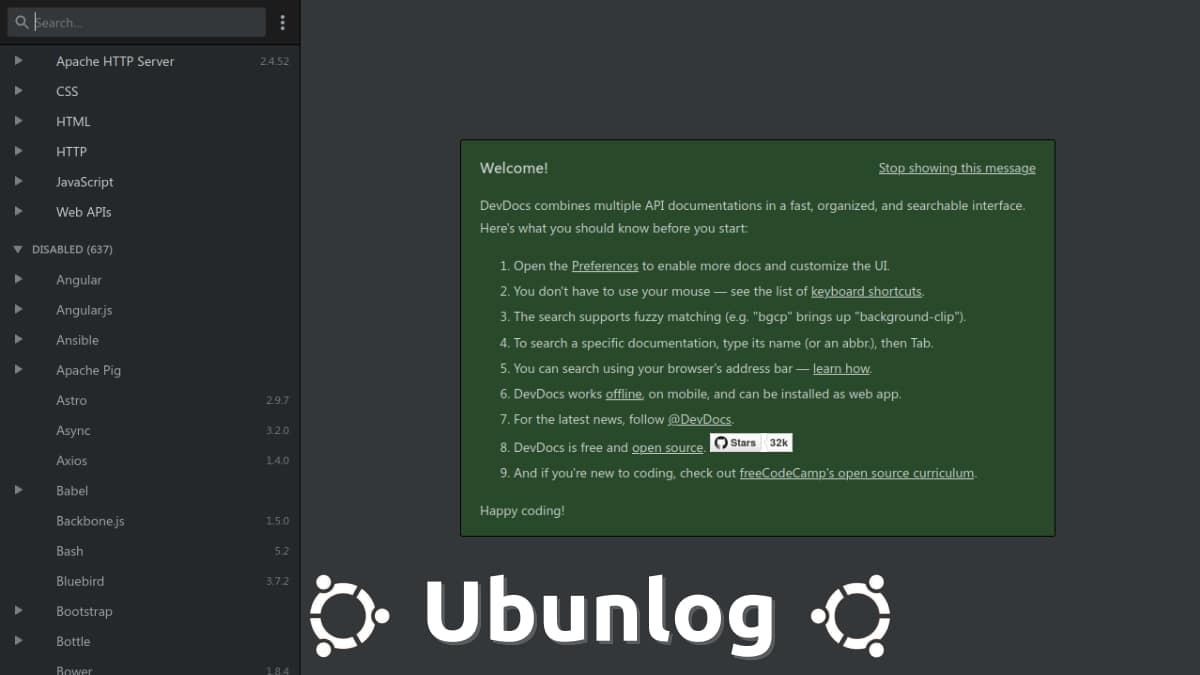The width and height of the screenshot is (1200, 675).
Task: Collapse the DISABLED (637) section
Action: (18, 249)
